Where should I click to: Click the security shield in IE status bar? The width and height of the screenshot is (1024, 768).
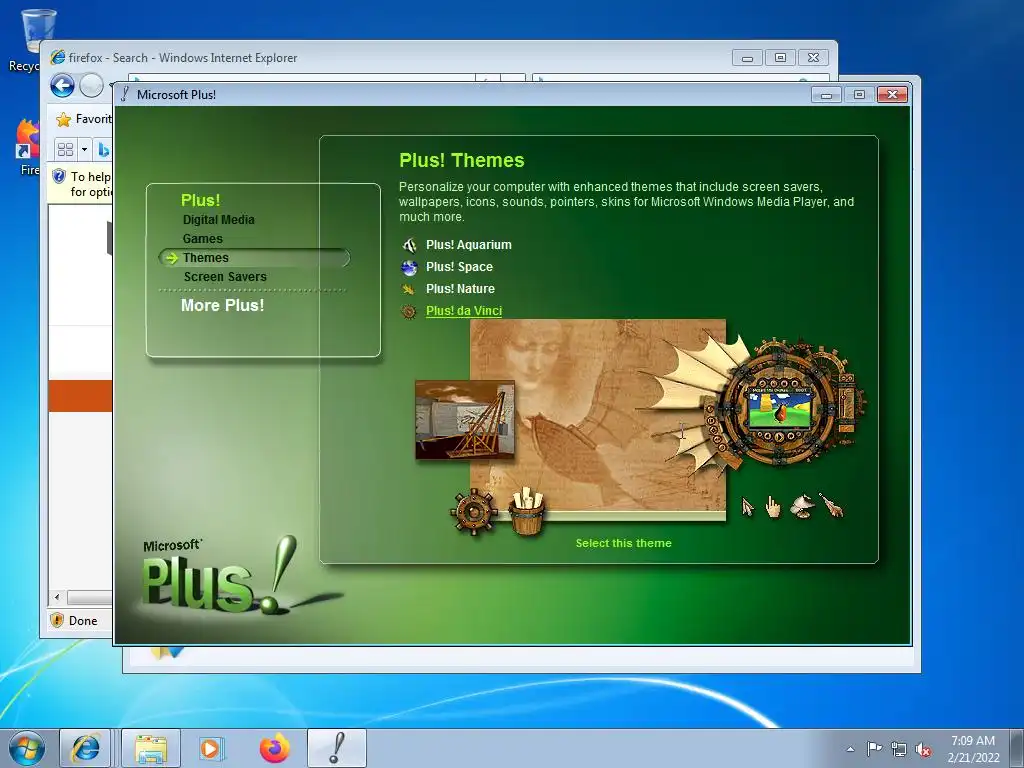click(x=57, y=620)
